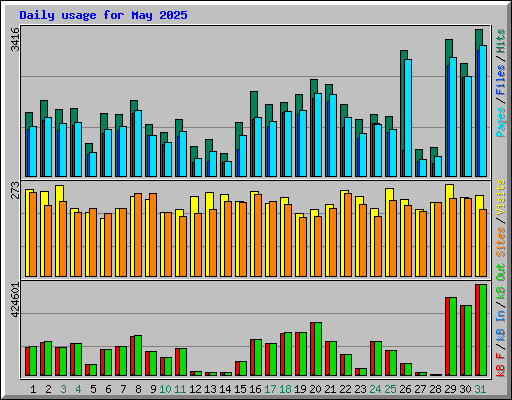Click day 5 on the x-axis
This screenshot has width=512, height=400.
click(93, 389)
